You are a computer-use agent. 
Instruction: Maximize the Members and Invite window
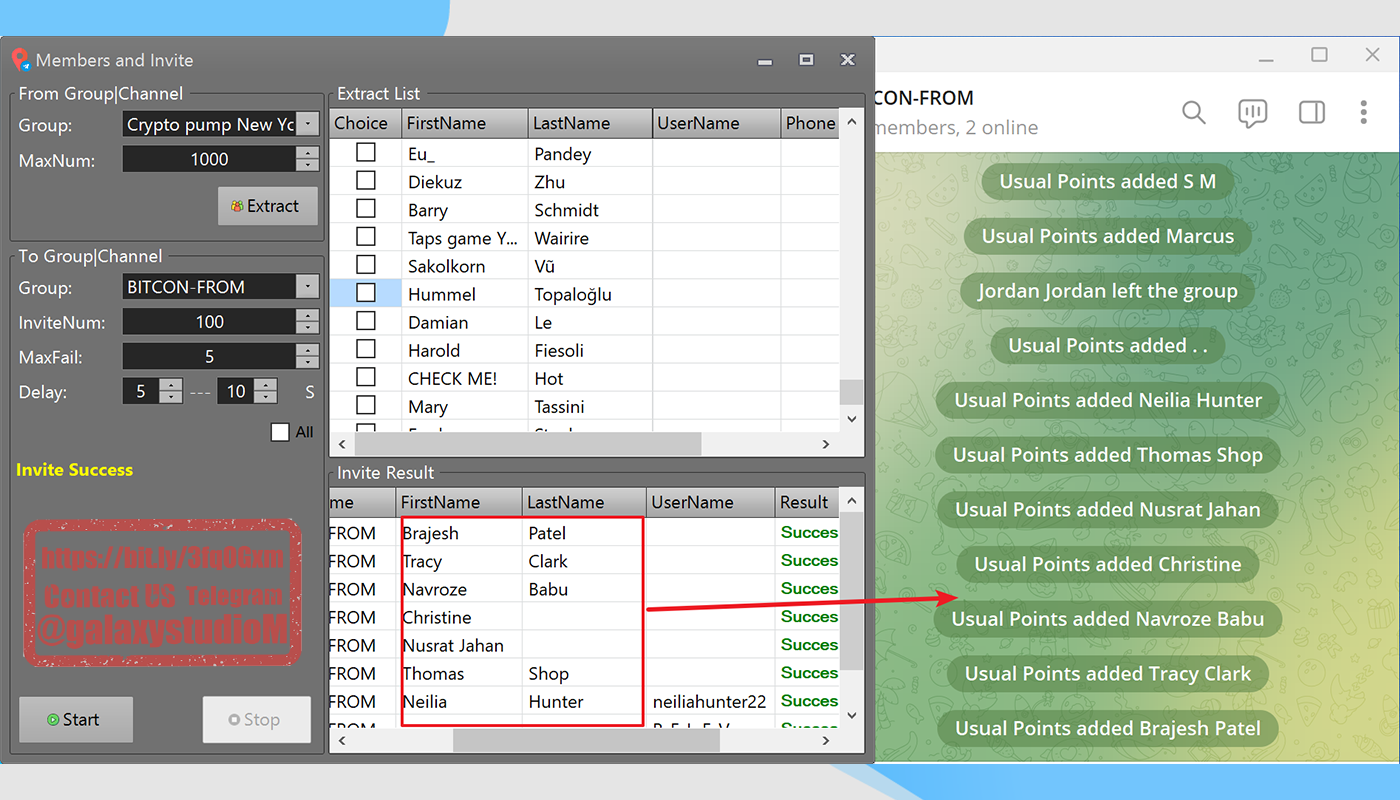click(806, 60)
